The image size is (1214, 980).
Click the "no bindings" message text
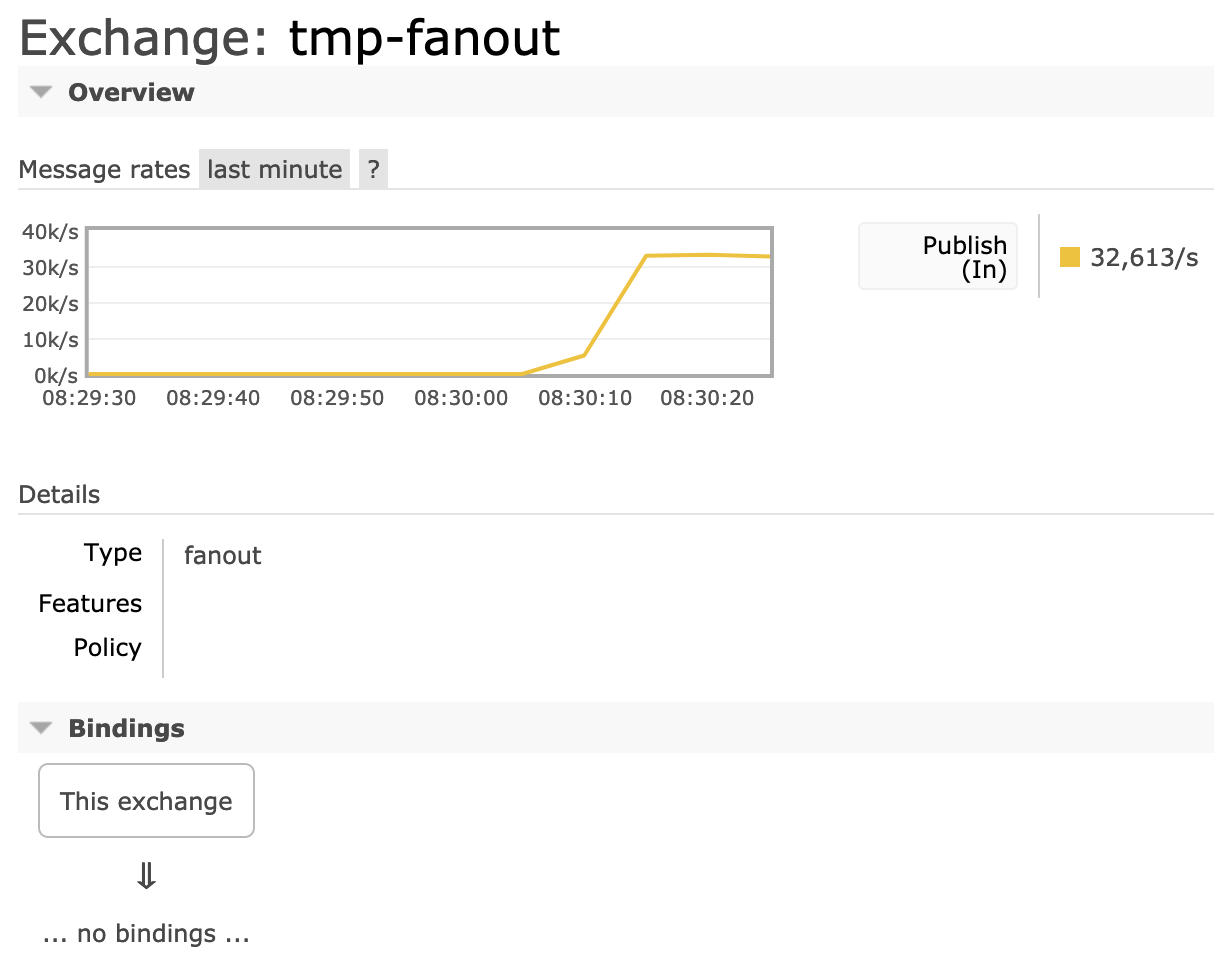[146, 934]
